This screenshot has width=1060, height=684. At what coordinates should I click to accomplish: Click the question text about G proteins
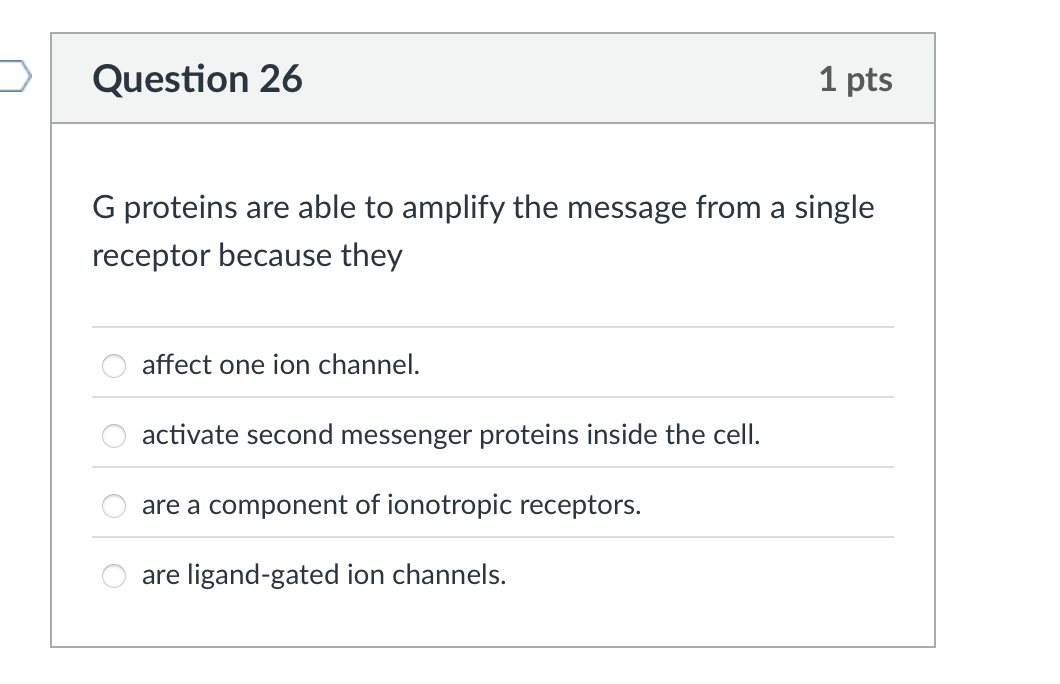click(x=482, y=230)
